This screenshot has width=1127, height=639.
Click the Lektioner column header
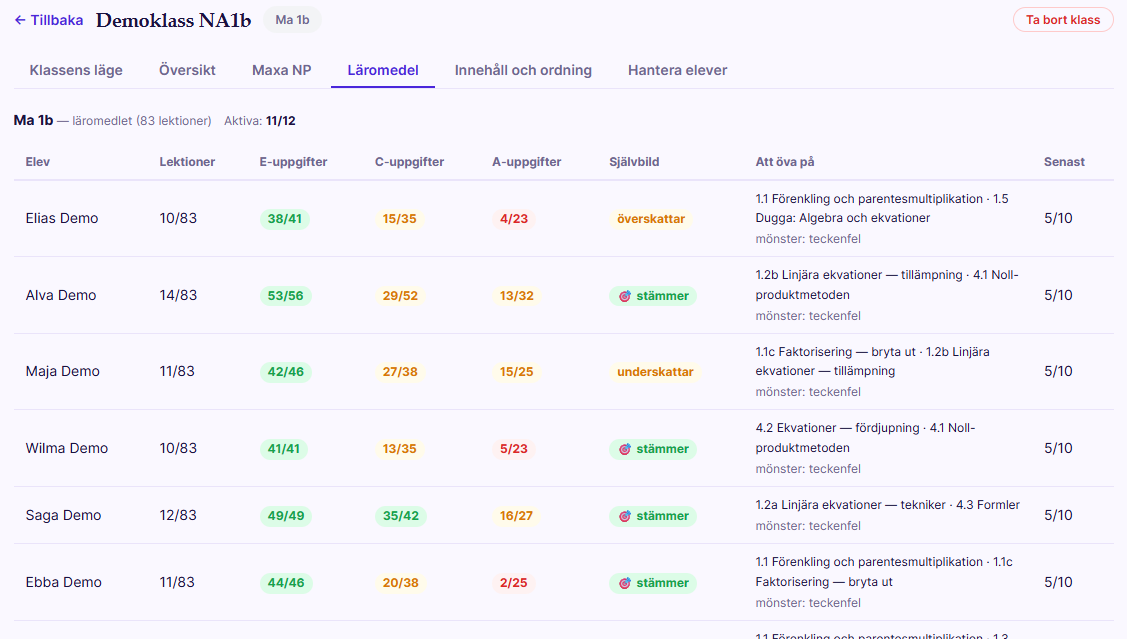187,162
